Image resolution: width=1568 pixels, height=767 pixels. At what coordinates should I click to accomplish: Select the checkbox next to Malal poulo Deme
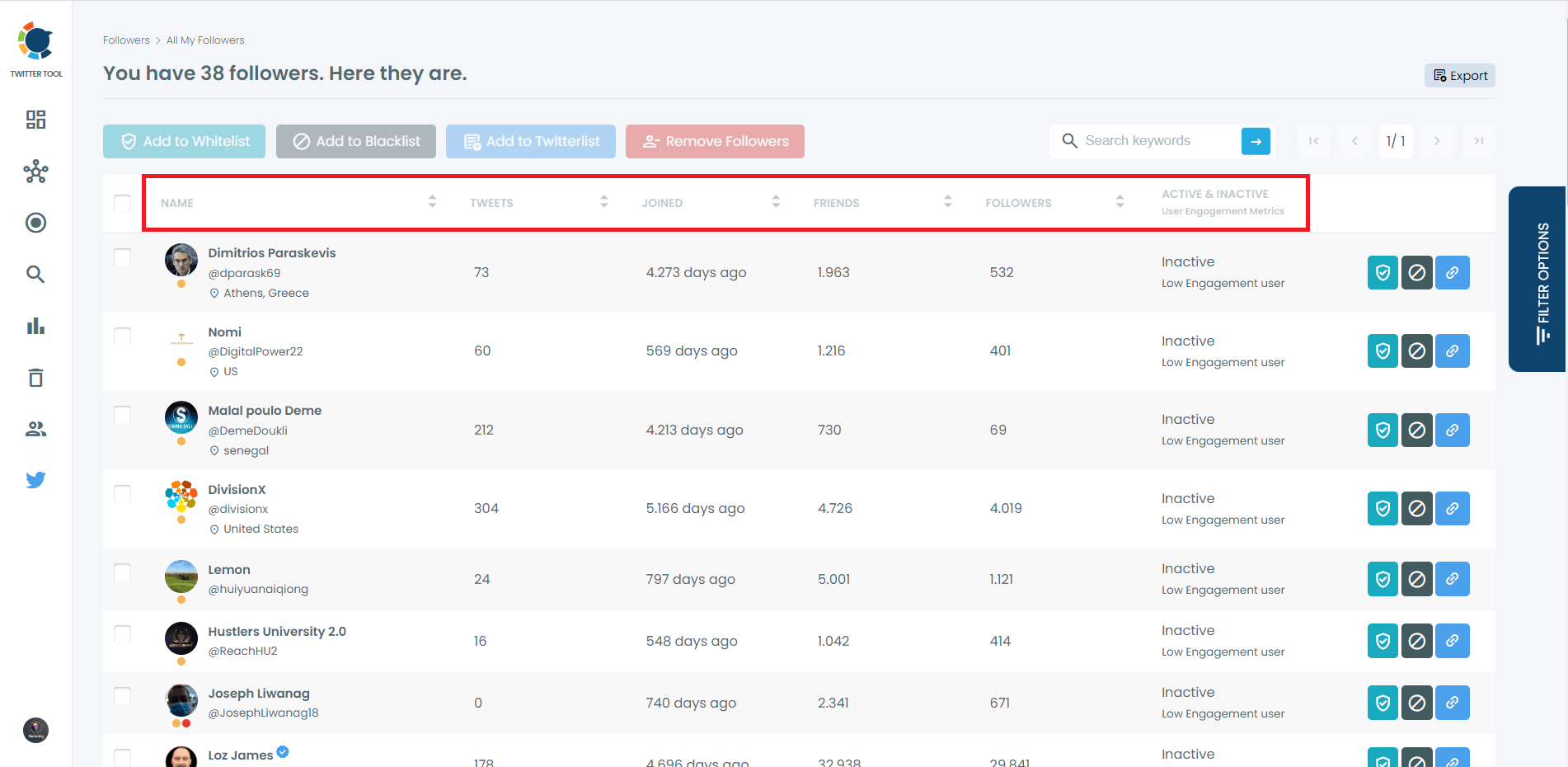click(x=122, y=415)
